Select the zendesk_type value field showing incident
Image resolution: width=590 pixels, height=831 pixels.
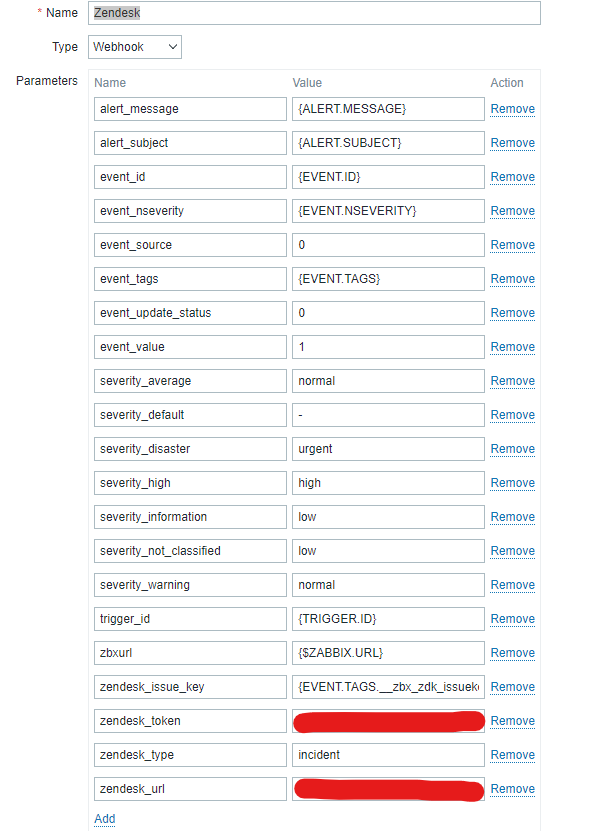(383, 755)
